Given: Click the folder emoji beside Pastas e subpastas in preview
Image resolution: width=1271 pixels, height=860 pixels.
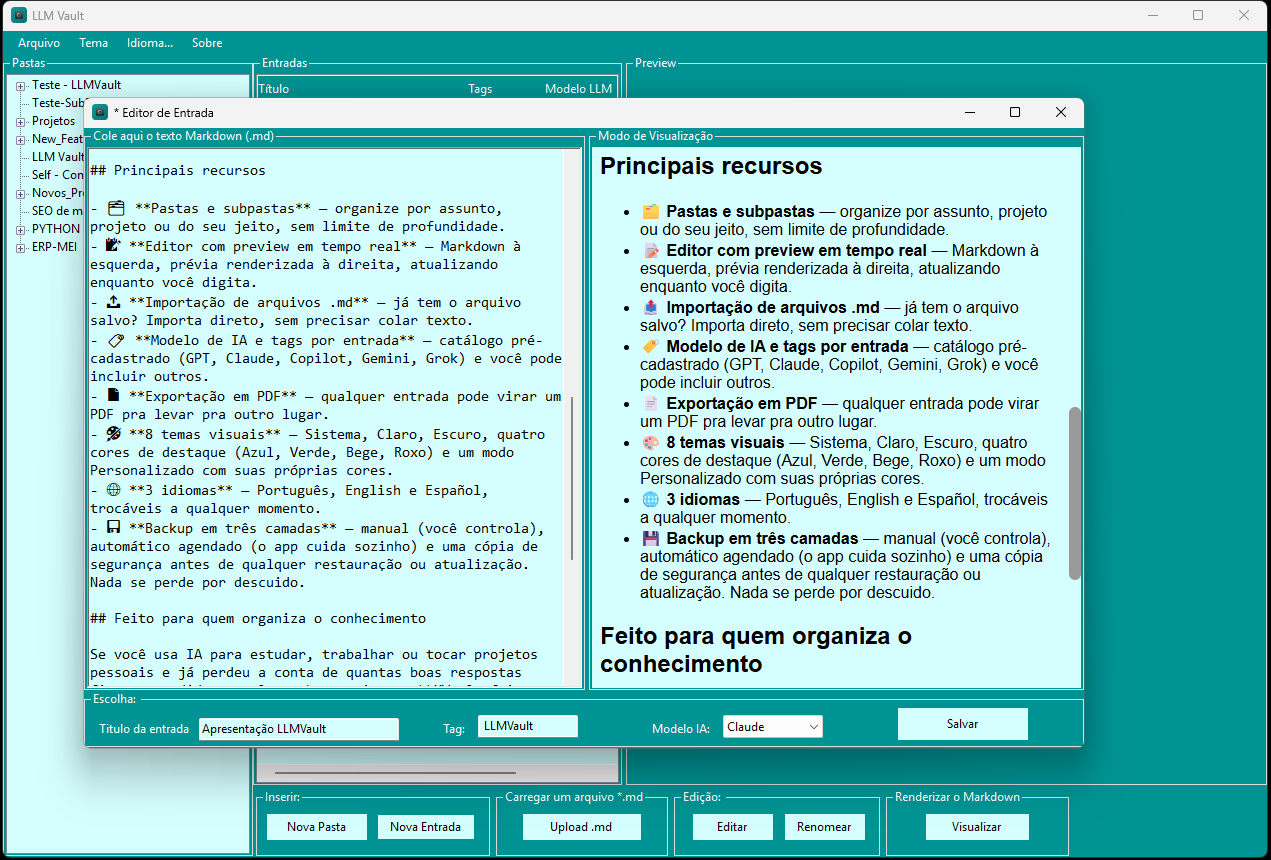Looking at the screenshot, I should coord(650,212).
